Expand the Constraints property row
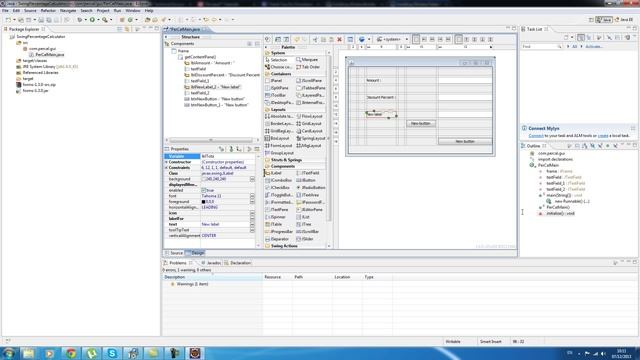This screenshot has height=360, width=640. click(167, 168)
